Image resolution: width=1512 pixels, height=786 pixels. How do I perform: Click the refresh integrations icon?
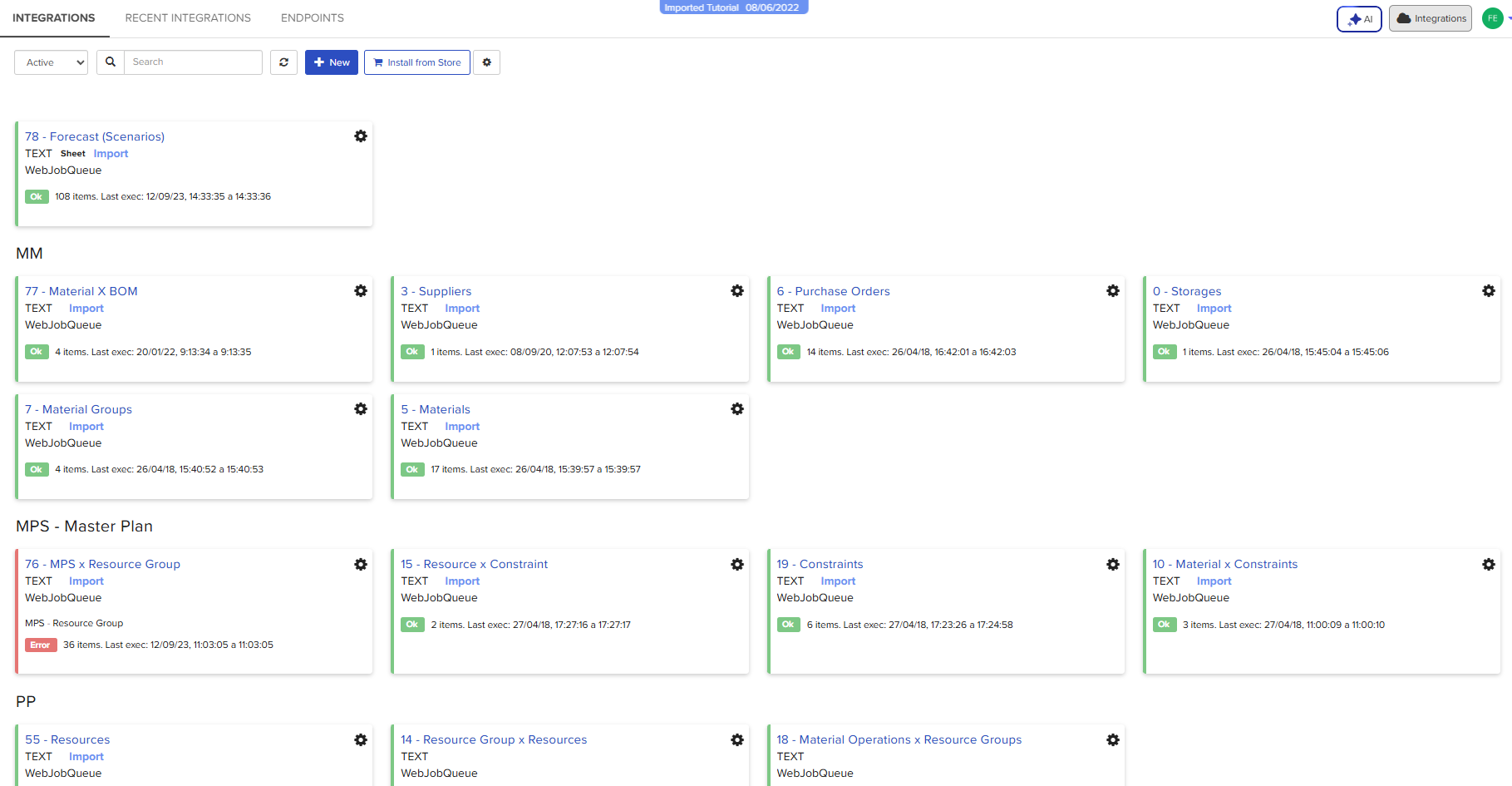coord(283,62)
